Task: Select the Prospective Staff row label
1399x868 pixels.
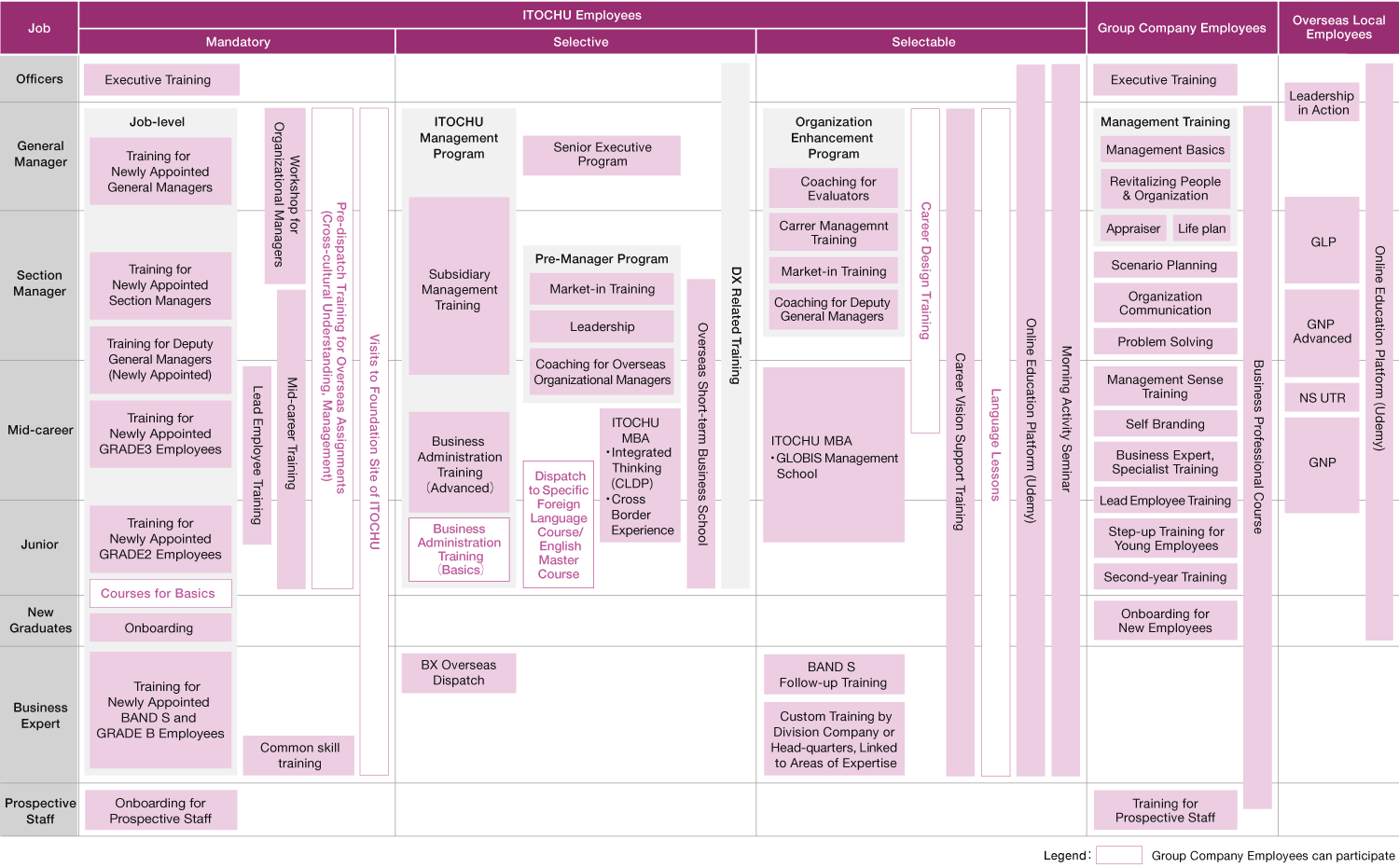Action: point(39,811)
